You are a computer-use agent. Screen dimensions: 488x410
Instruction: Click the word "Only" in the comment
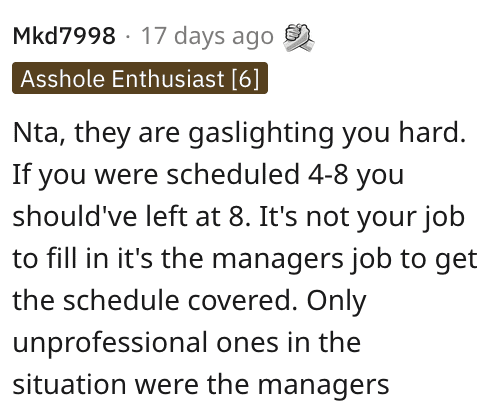pos(336,301)
